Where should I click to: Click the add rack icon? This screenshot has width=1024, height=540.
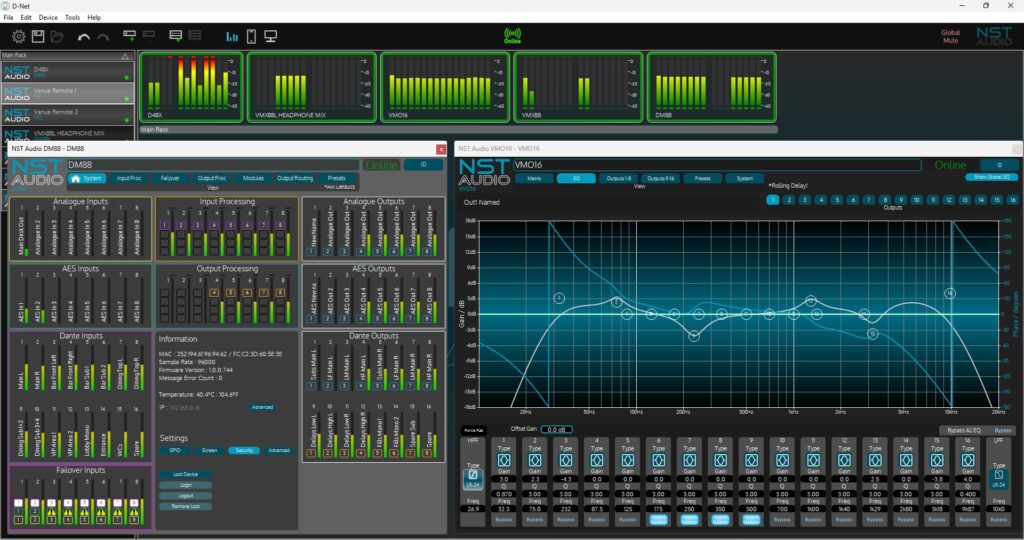pos(176,36)
